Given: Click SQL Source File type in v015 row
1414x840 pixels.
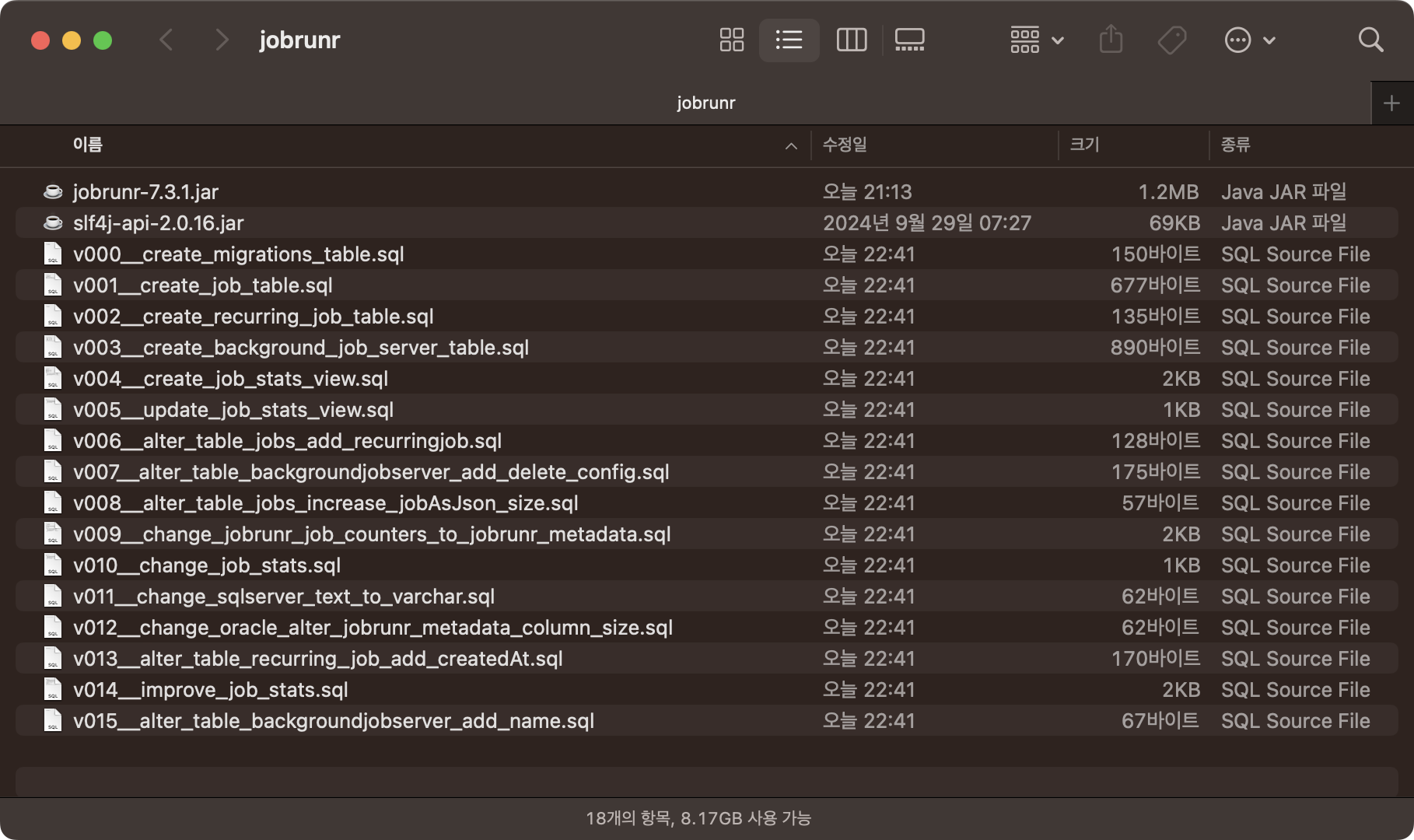Looking at the screenshot, I should coord(1295,720).
